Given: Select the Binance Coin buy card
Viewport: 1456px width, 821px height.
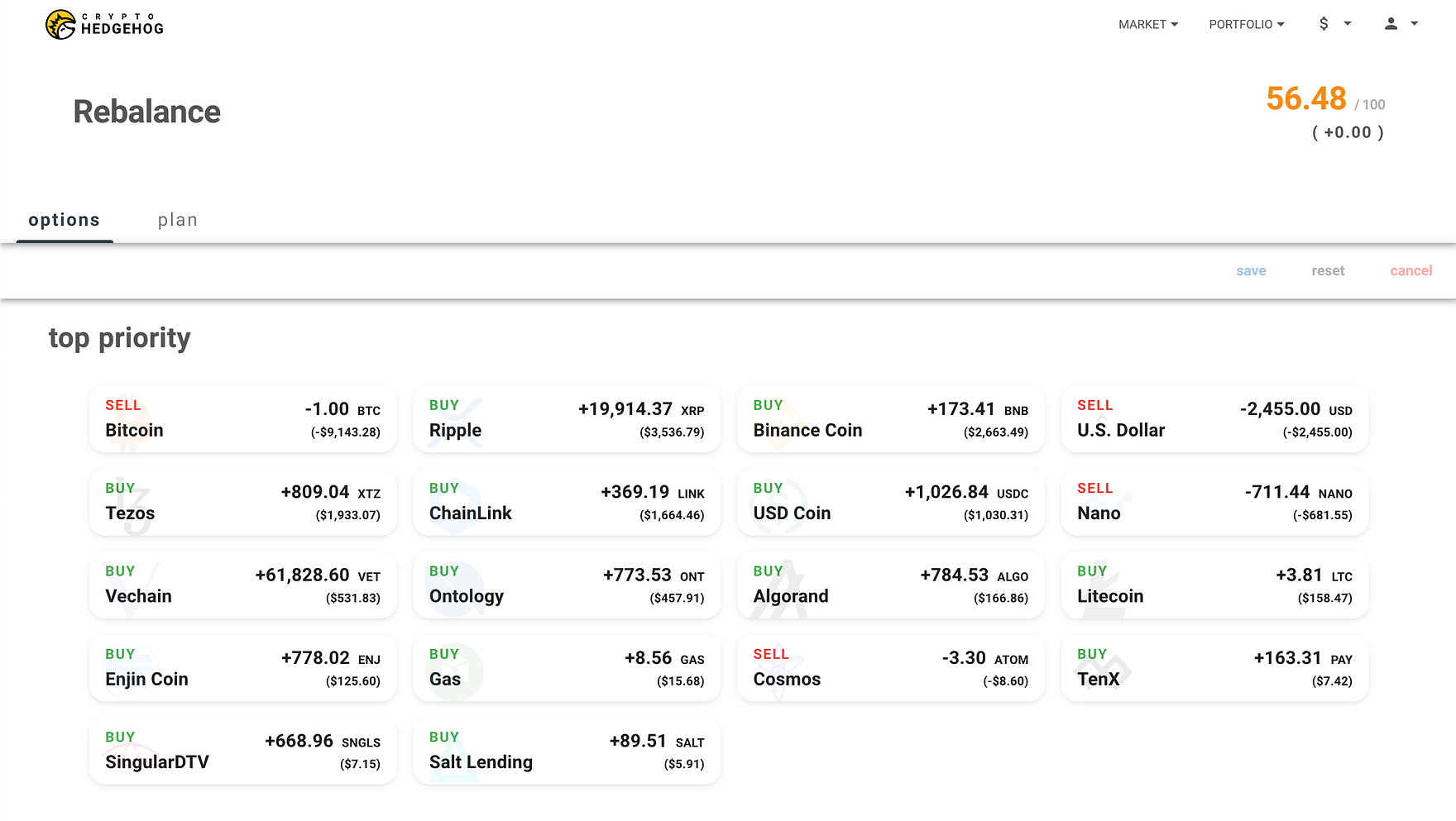Looking at the screenshot, I should (891, 419).
